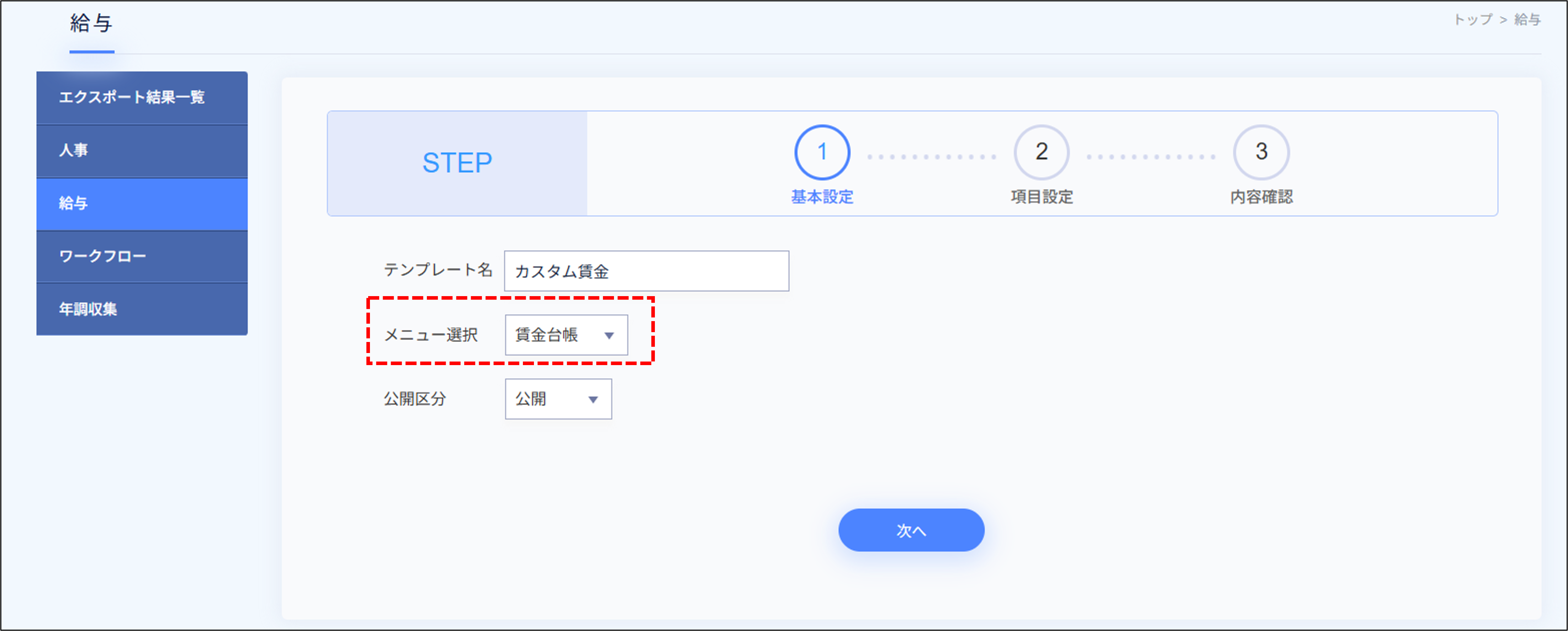This screenshot has height=631, width=1568.
Task: Click step 3 circle 内容確認
Action: pos(1261,152)
